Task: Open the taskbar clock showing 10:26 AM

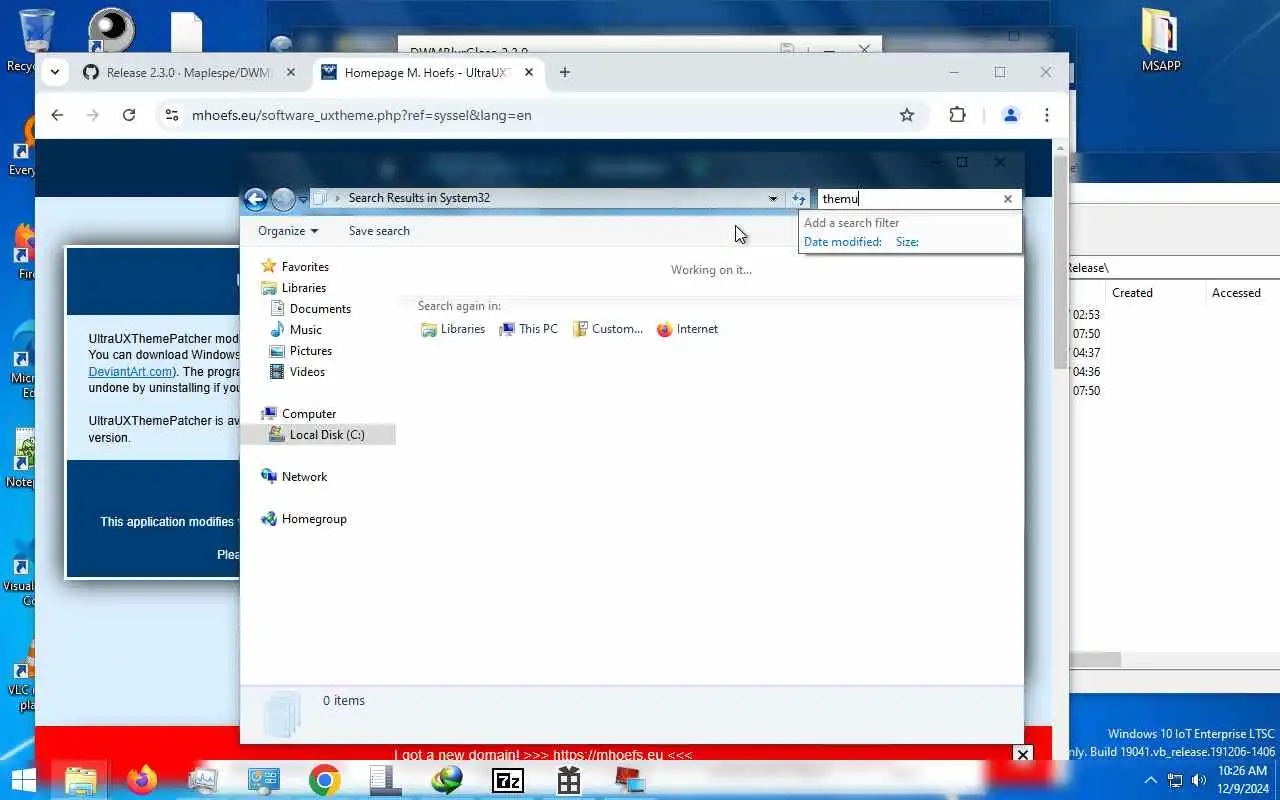Action: (1243, 780)
